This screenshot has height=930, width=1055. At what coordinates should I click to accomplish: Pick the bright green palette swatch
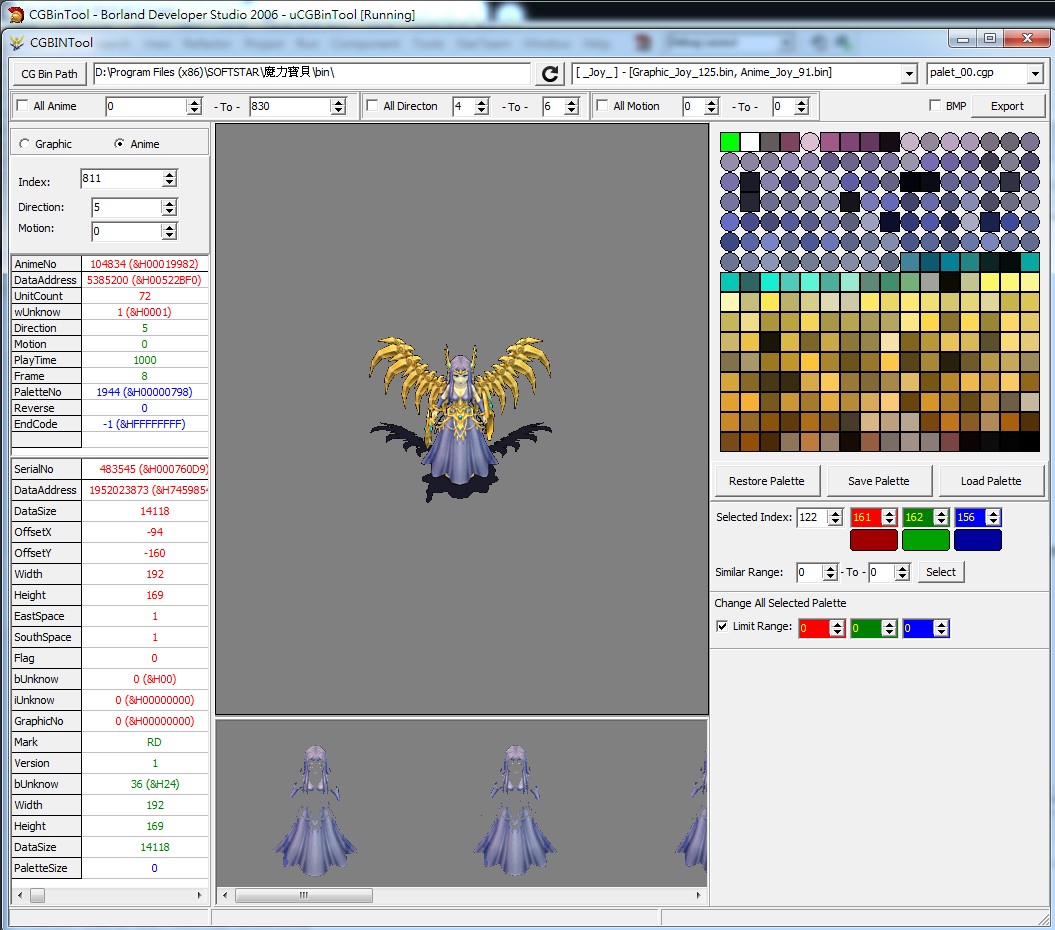coord(730,142)
